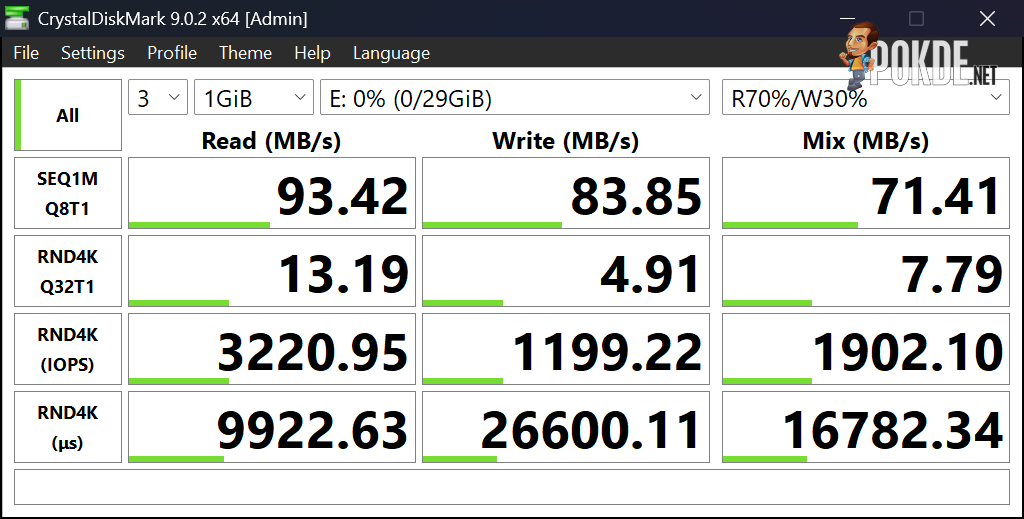Run all benchmarks with the All button
The image size is (1024, 519).
(x=68, y=116)
